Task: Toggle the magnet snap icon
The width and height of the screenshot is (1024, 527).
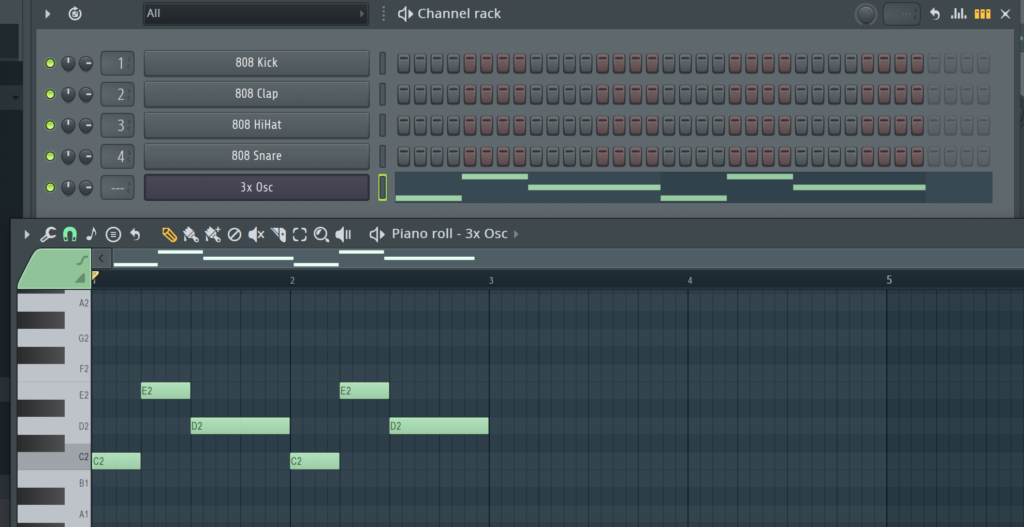Action: coord(69,234)
